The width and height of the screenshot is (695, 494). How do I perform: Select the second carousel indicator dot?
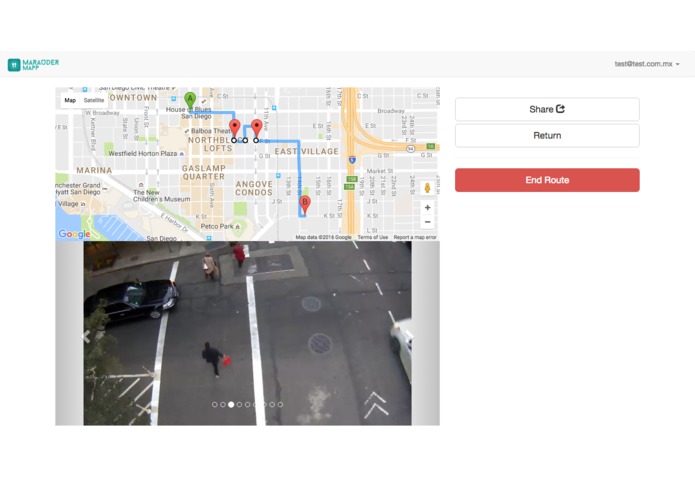click(x=223, y=405)
